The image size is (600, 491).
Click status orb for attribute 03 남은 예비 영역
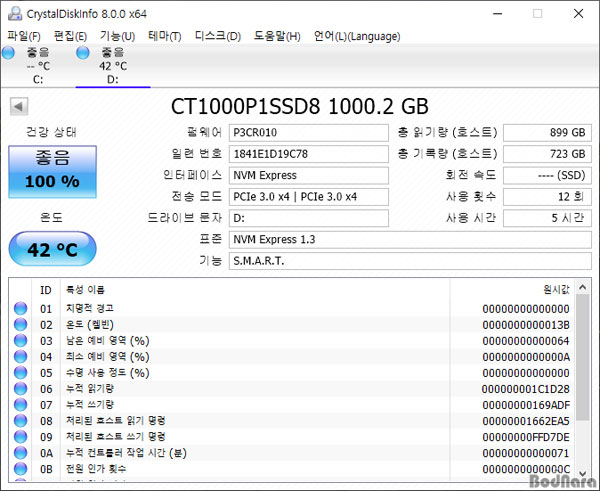[21, 341]
